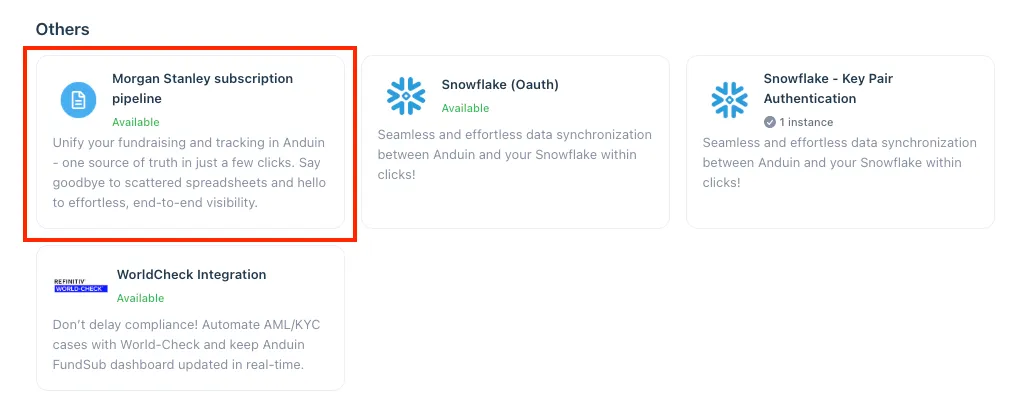Click the Morgan Stanley document icon
The image size is (1009, 415).
click(79, 100)
